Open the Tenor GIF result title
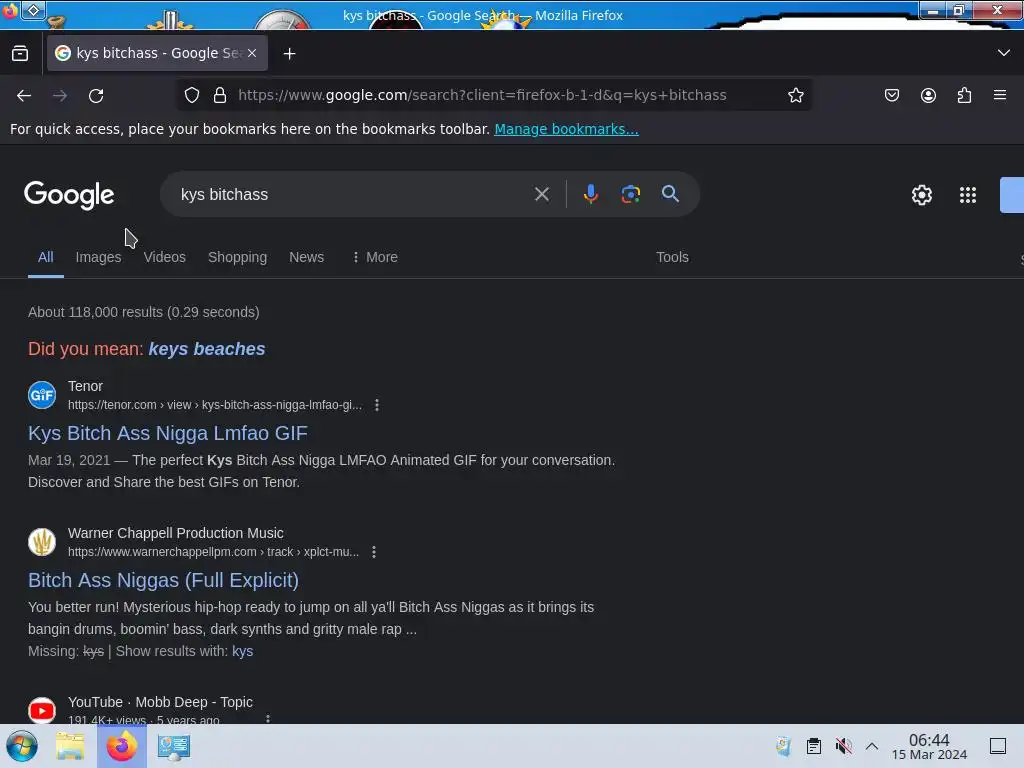Screen dimensions: 1024x768 [168, 433]
